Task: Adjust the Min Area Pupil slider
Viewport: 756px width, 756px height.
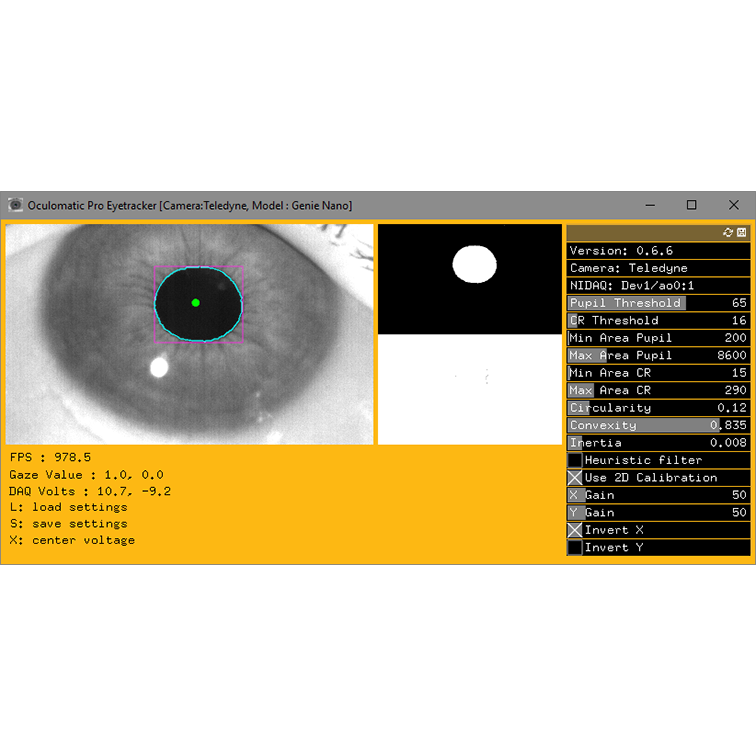Action: coord(658,338)
